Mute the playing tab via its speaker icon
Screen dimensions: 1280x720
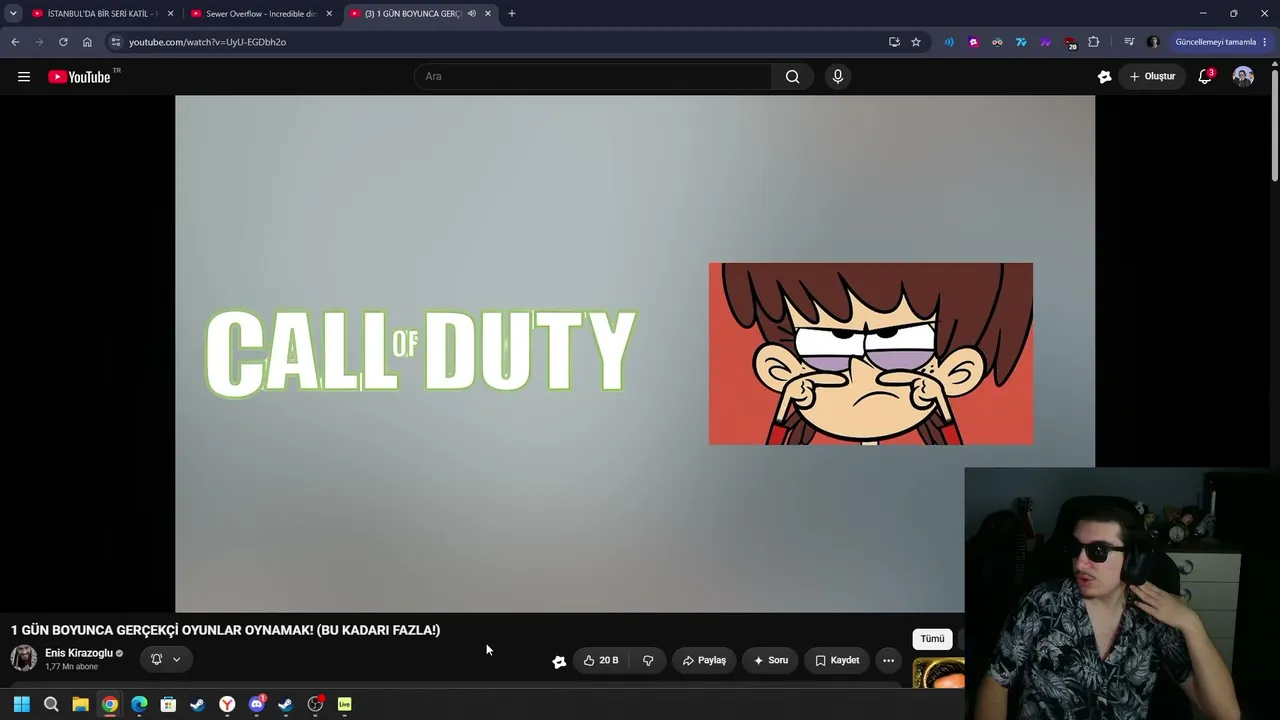coord(472,13)
